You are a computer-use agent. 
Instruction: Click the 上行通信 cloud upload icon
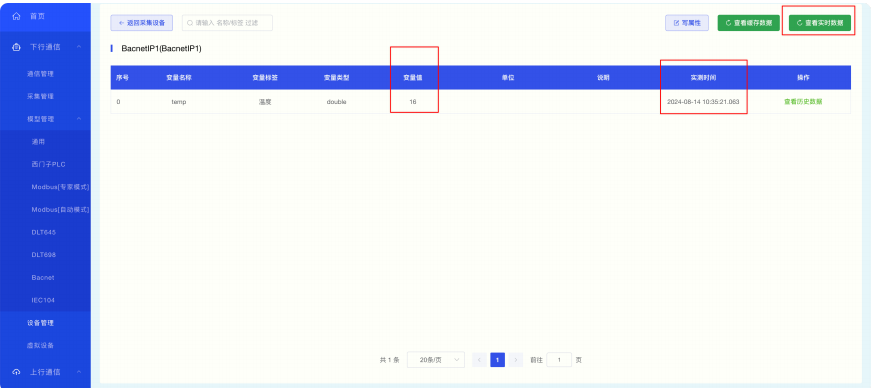click(x=16, y=372)
